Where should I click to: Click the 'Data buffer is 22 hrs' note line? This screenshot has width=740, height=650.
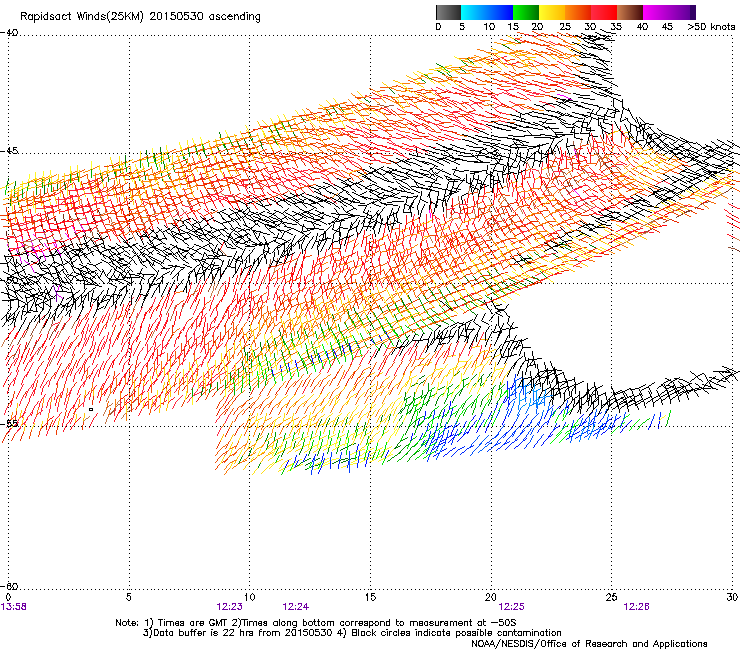(352, 633)
